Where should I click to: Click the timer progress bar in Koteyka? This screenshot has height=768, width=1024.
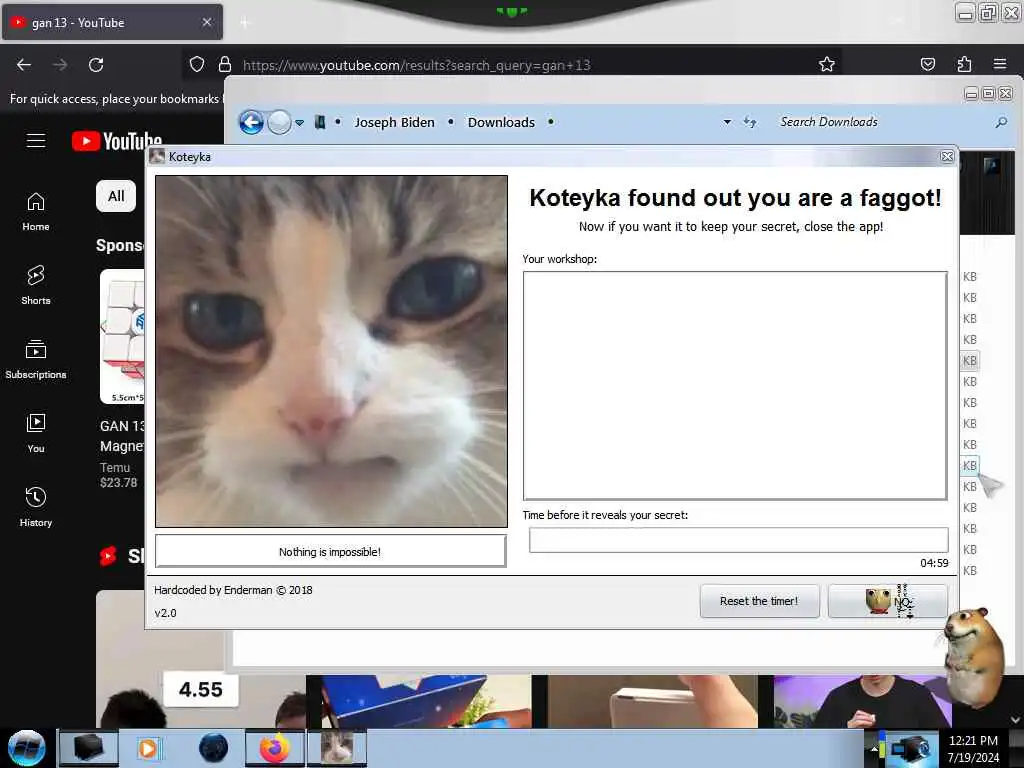[x=739, y=540]
